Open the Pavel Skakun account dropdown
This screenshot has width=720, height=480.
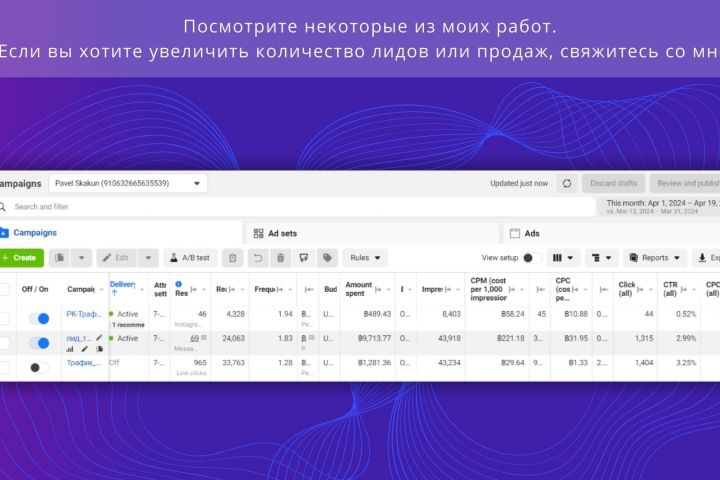[128, 183]
